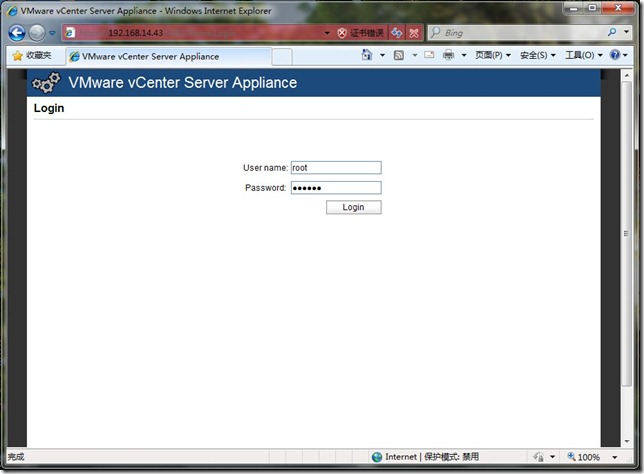Click the vCenter gears logo in header
The height and width of the screenshot is (474, 644).
(x=46, y=83)
